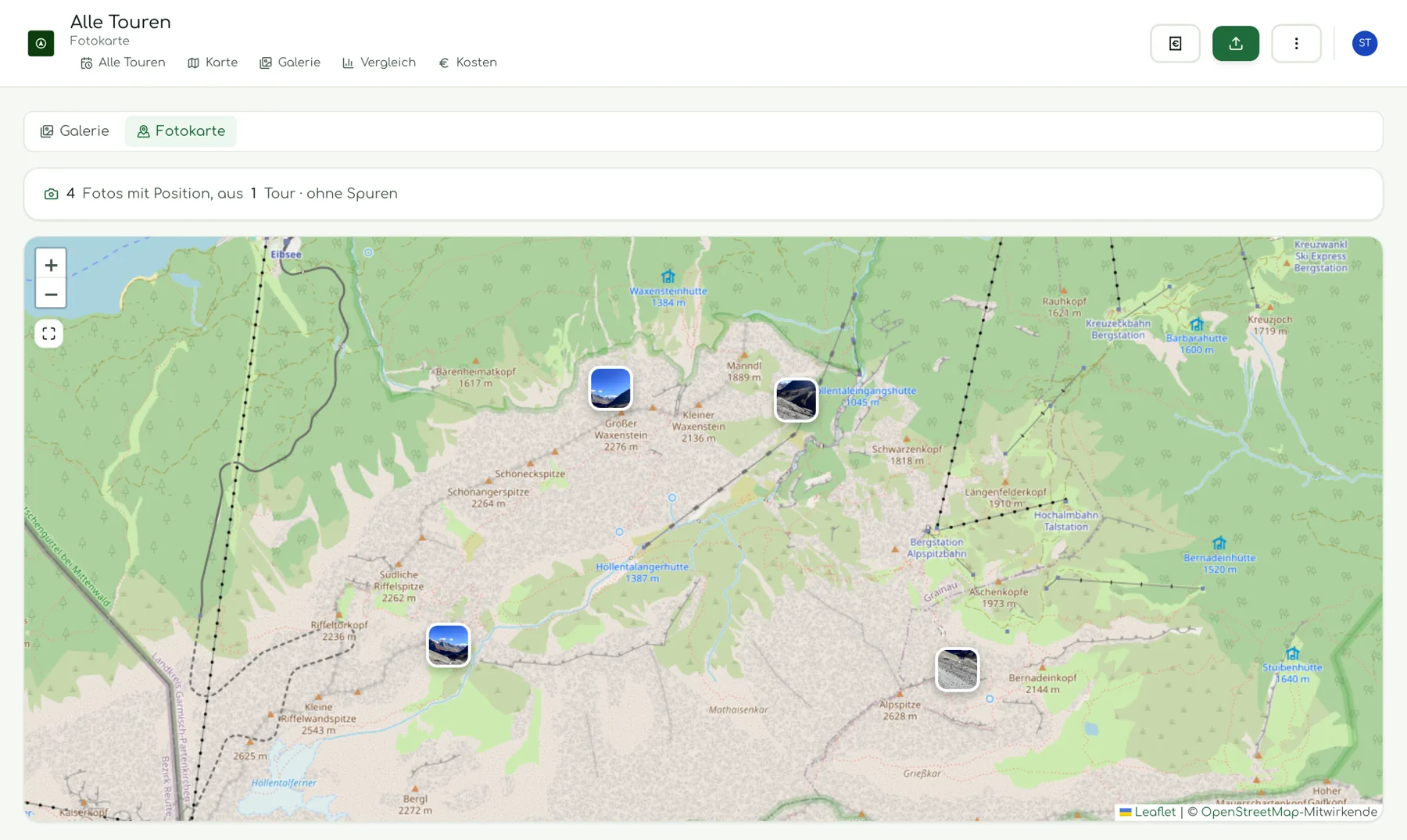Click the Höllentalangerhütte label on map
The width and height of the screenshot is (1407, 840).
pos(643,572)
